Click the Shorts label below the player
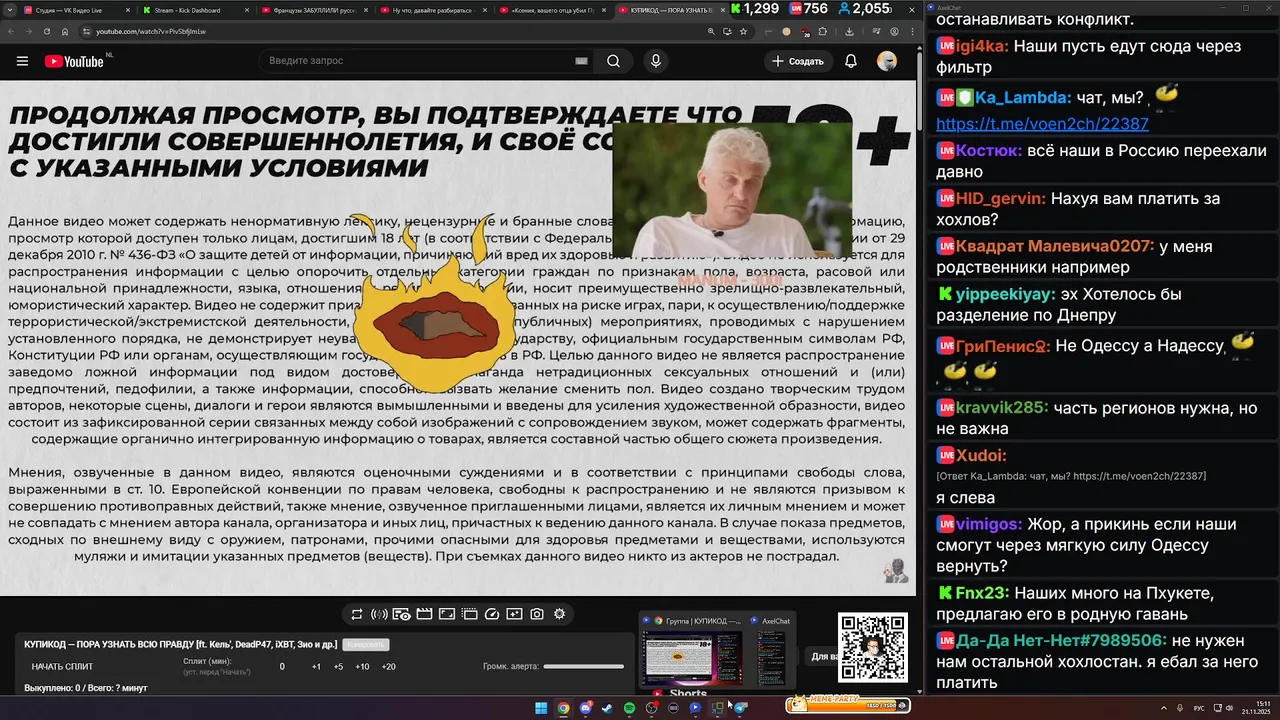1280x720 pixels. point(687,693)
